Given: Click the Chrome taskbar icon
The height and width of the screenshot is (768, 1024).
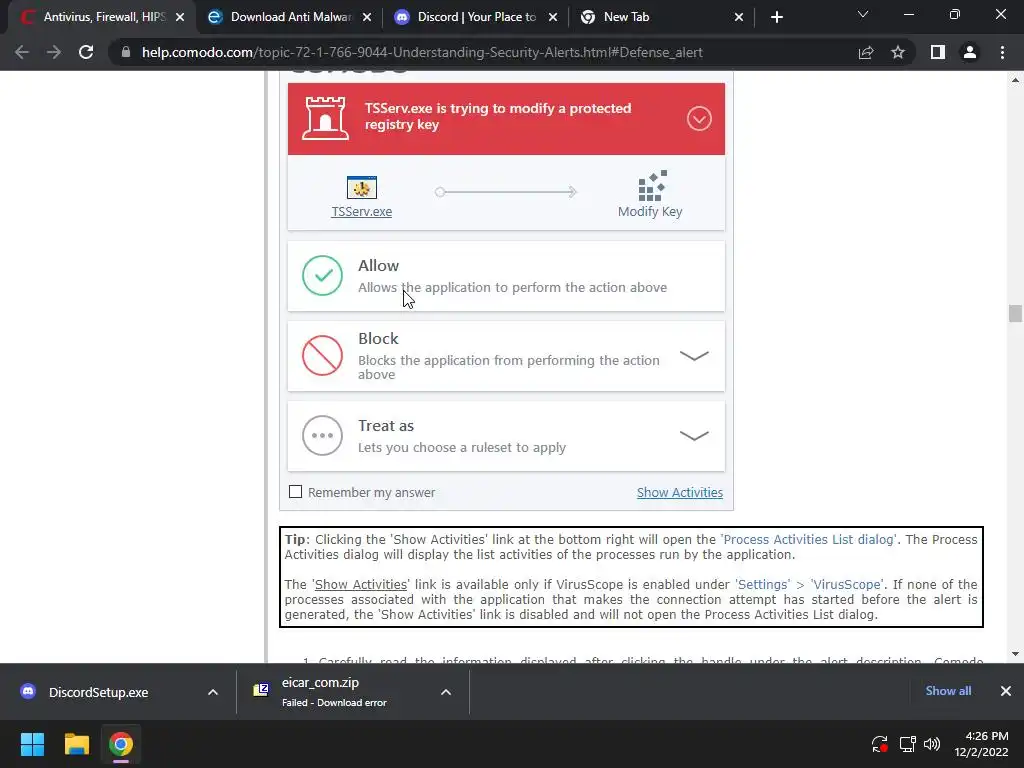Looking at the screenshot, I should click(x=121, y=744).
